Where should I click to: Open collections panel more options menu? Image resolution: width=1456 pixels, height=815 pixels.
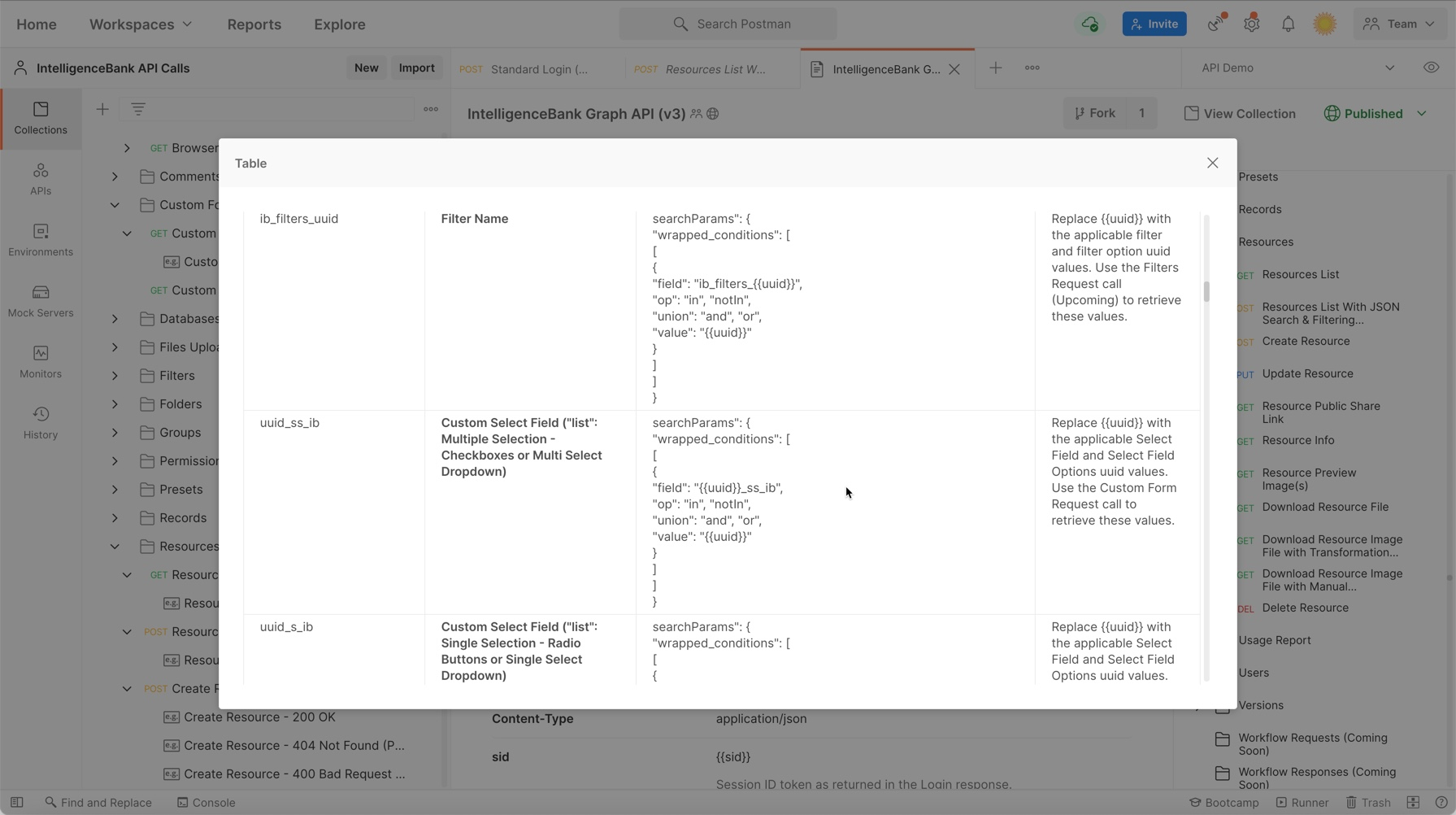431,109
